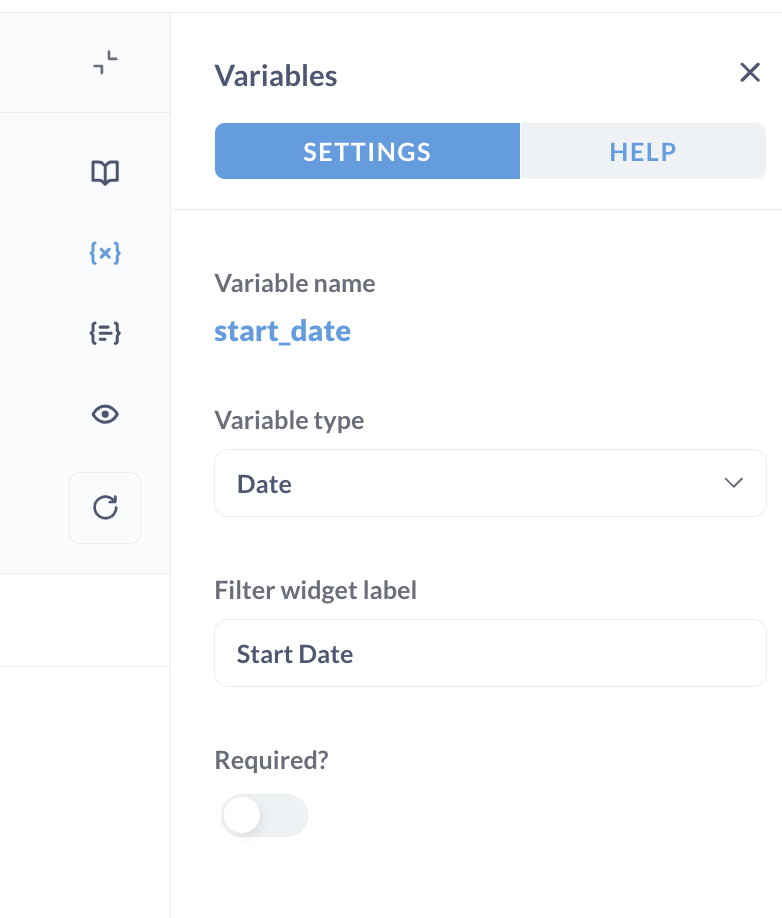This screenshot has height=918, width=782.
Task: Toggle the Variables sidebar icon
Action: (x=105, y=253)
